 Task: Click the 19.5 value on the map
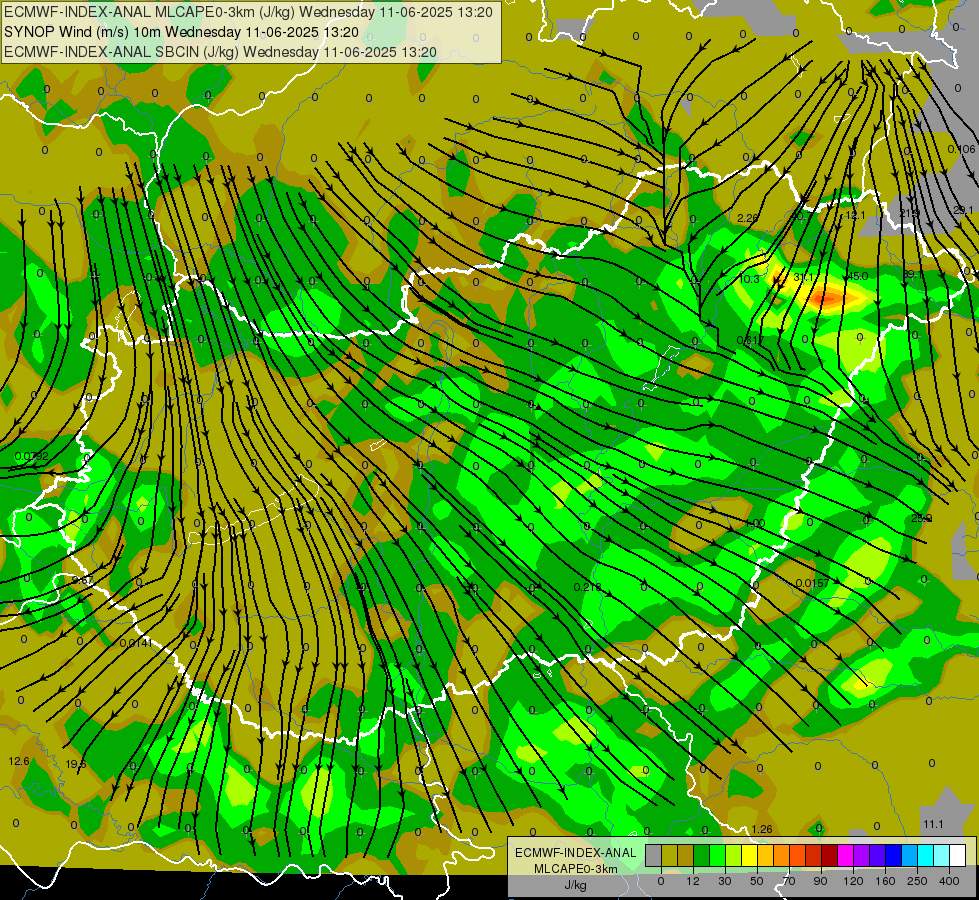76,764
